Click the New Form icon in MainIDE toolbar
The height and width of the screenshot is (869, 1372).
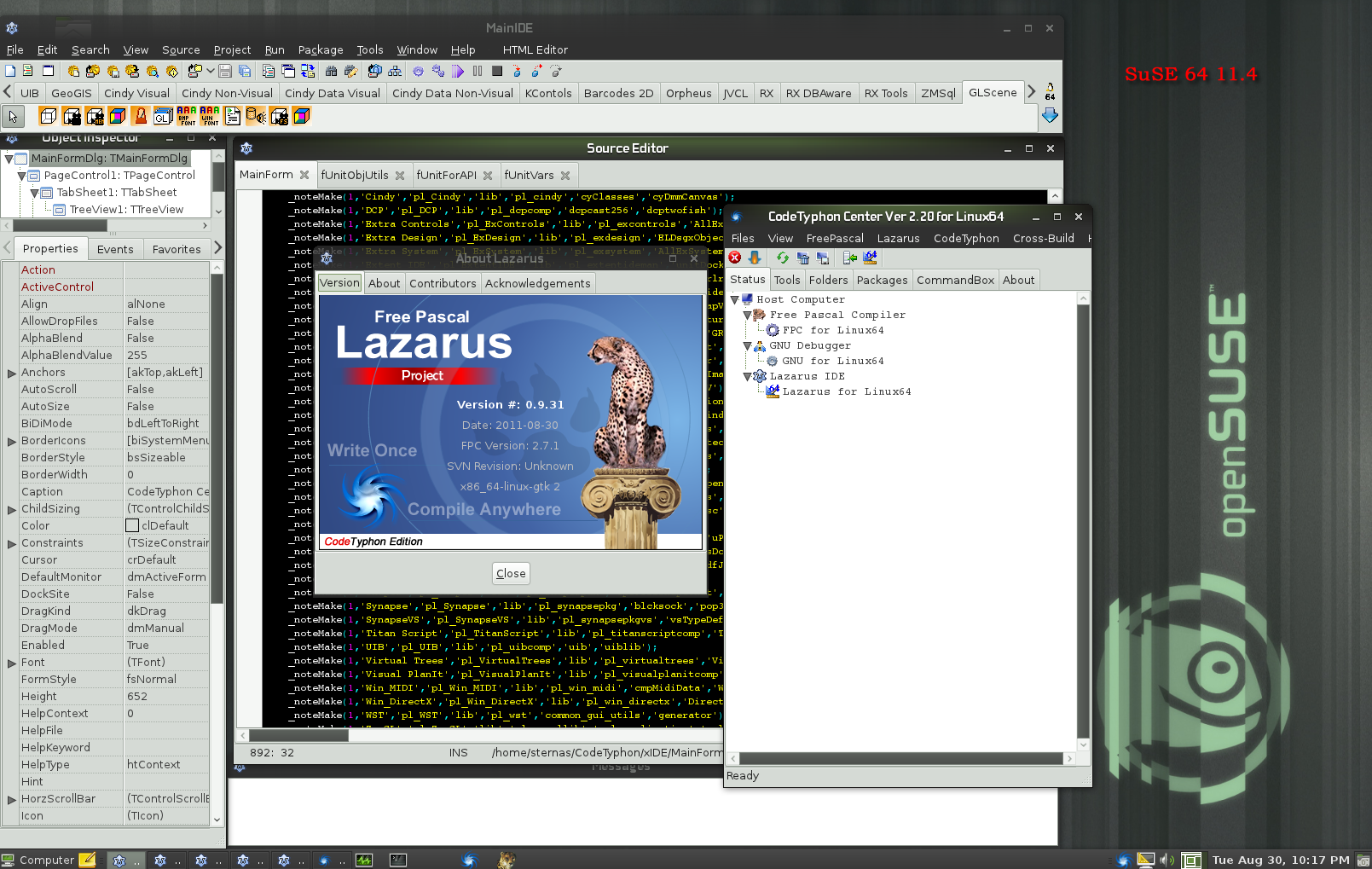click(x=49, y=71)
